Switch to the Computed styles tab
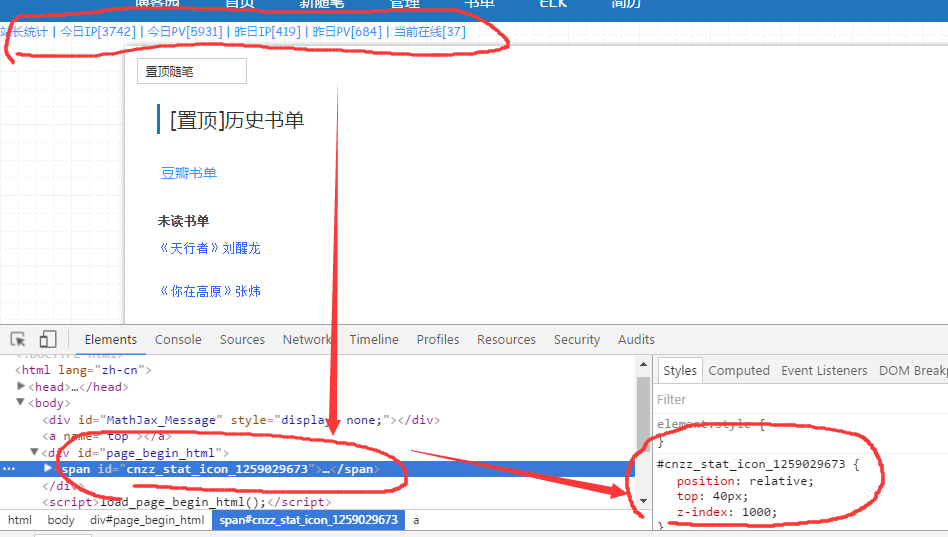Viewport: 948px width, 537px height. (739, 370)
